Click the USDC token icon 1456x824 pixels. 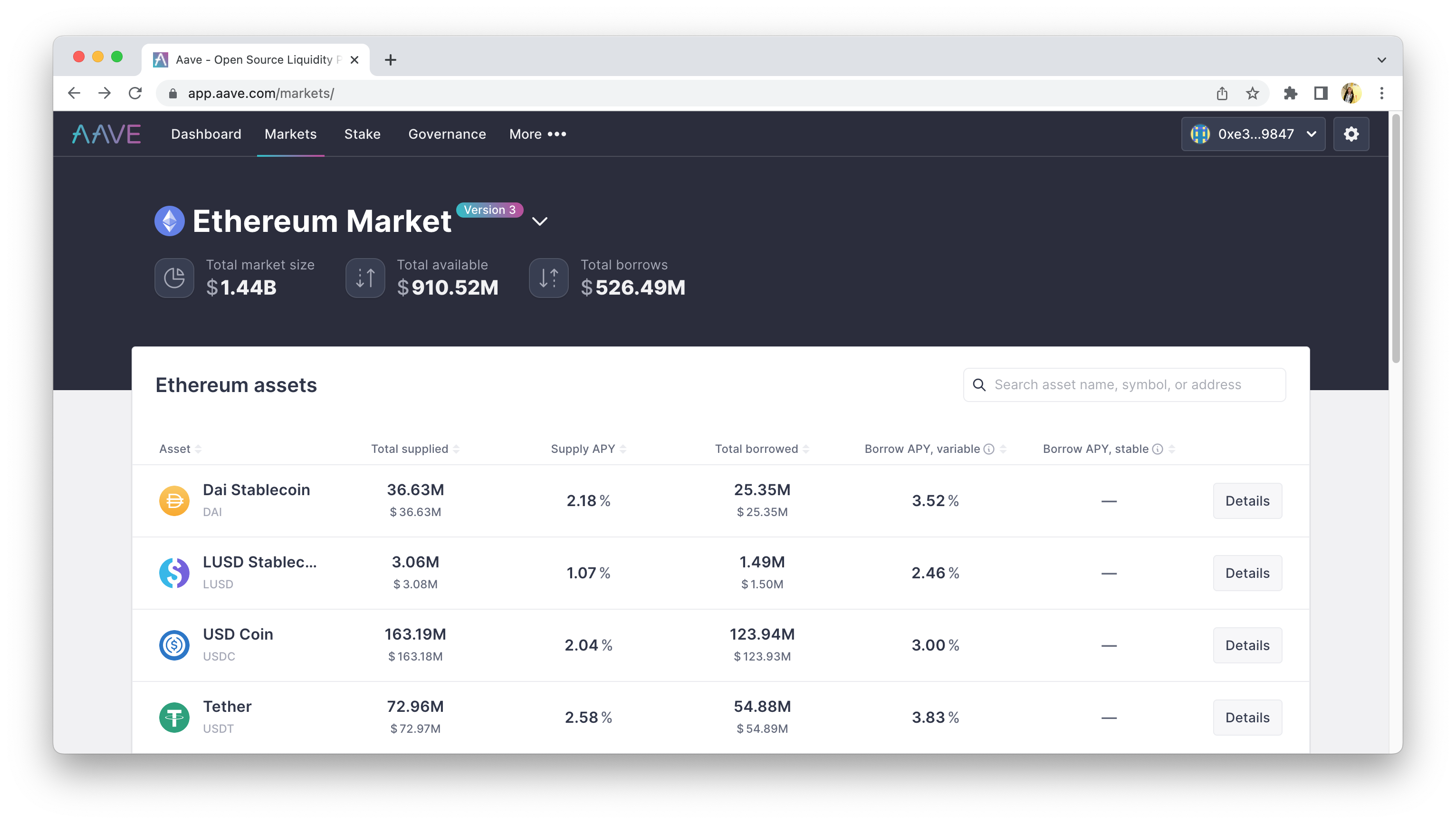pyautogui.click(x=174, y=645)
